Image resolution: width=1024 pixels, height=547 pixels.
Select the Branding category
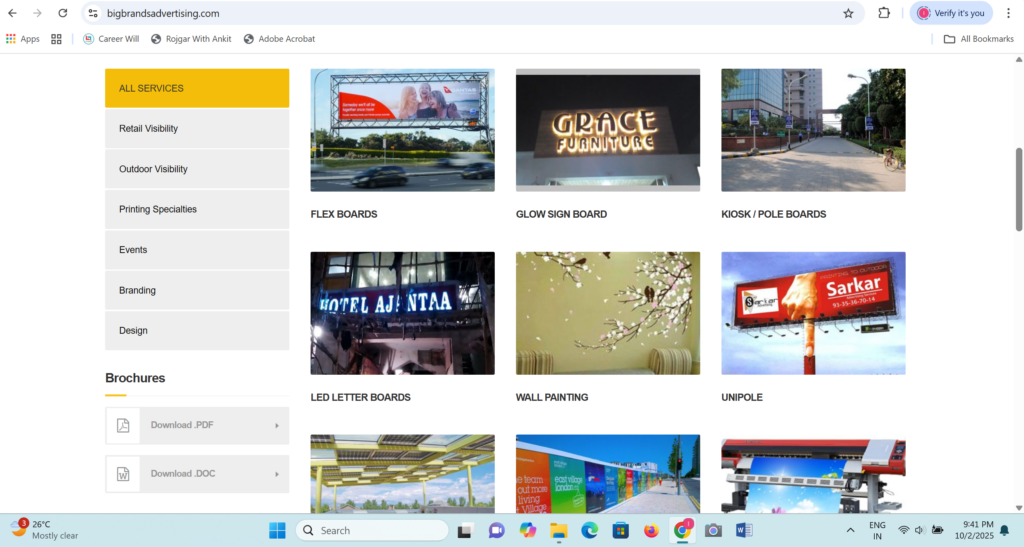click(x=197, y=290)
